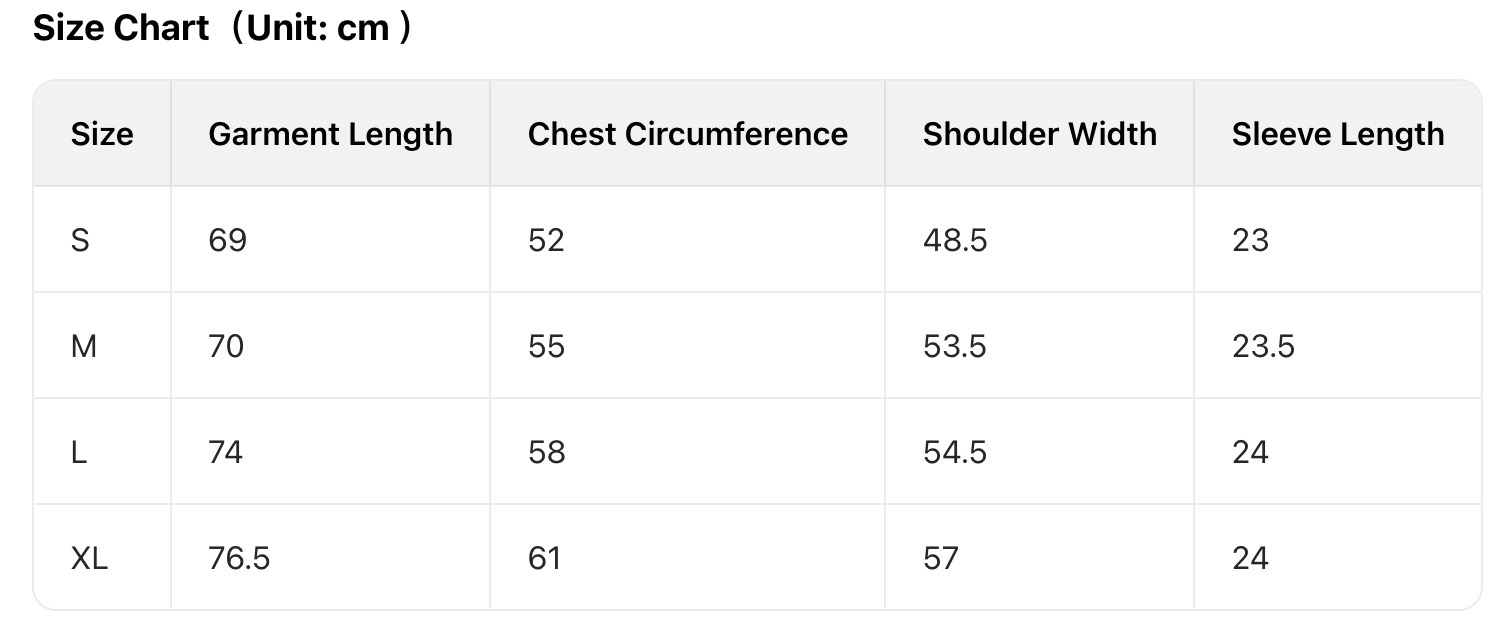Click chest circumference value 55
Viewport: 1496px width, 620px height.
click(x=546, y=346)
